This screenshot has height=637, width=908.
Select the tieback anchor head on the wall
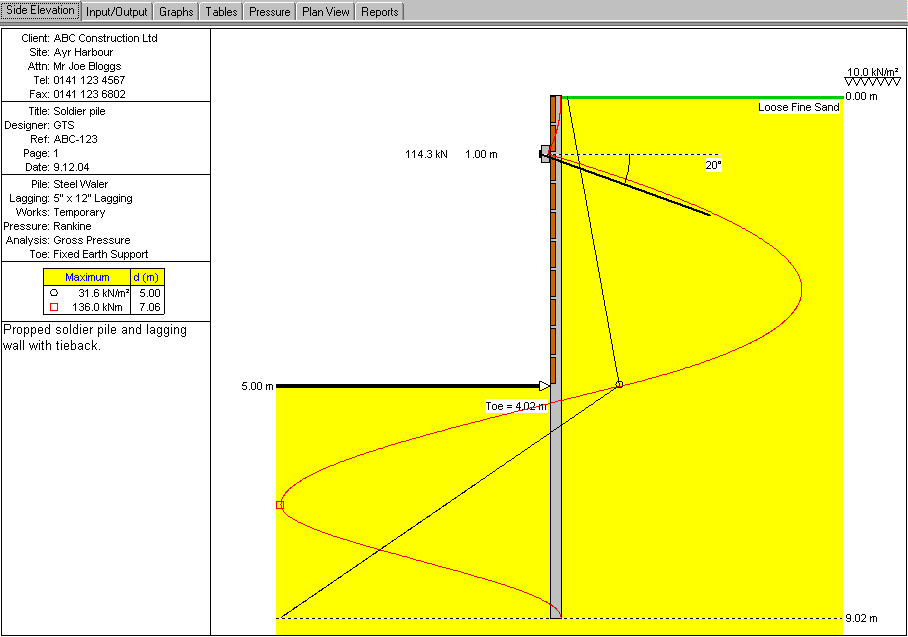pos(546,154)
